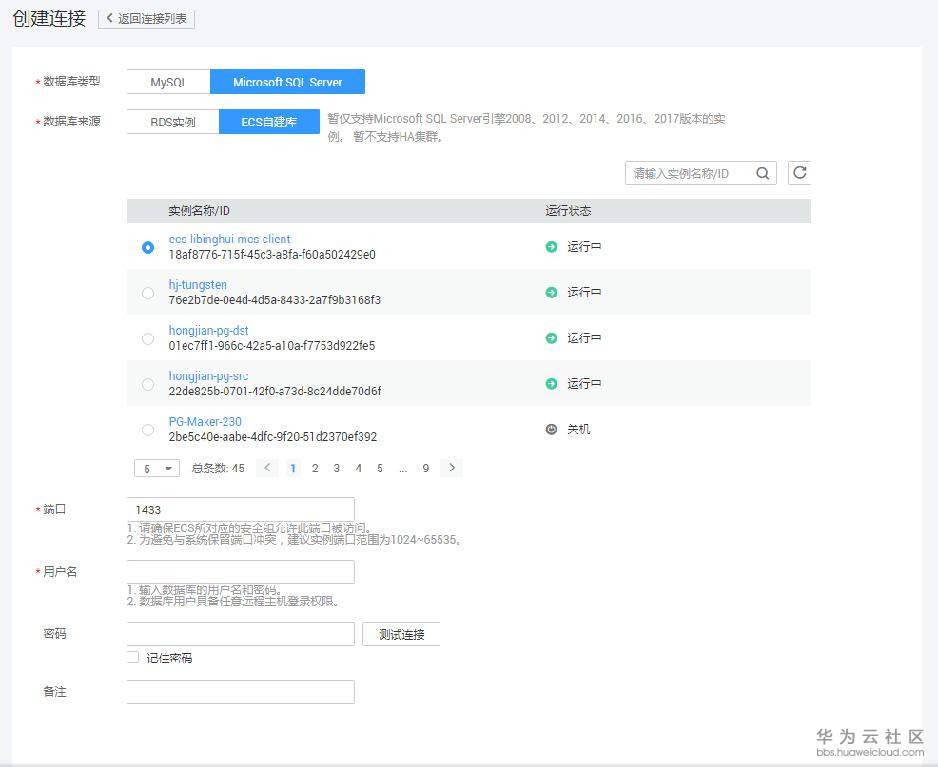
Task: Open the PG-Maker-230 instance link
Action: pyautogui.click(x=205, y=421)
